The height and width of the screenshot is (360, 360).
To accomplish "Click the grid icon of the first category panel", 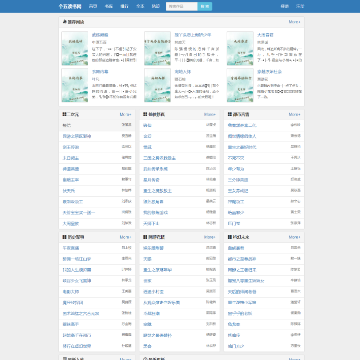I will click(x=64, y=114).
